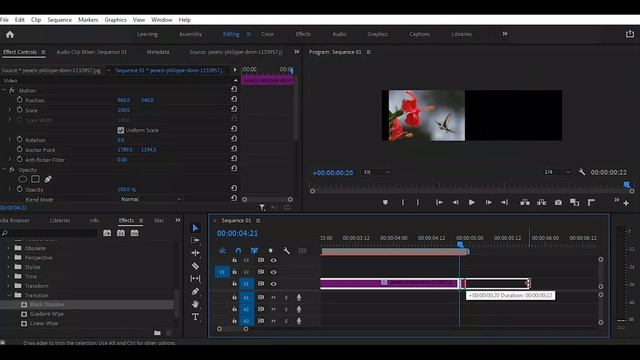The height and width of the screenshot is (360, 640).
Task: Toggle lock on track V1
Action: [234, 283]
